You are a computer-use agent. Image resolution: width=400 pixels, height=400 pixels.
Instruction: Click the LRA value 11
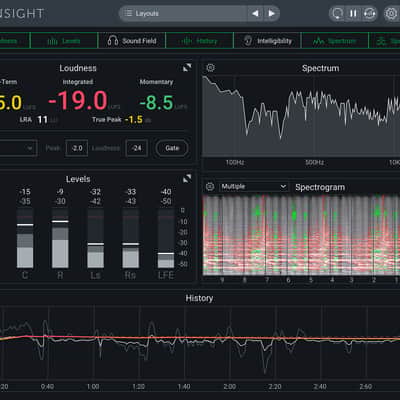42,119
